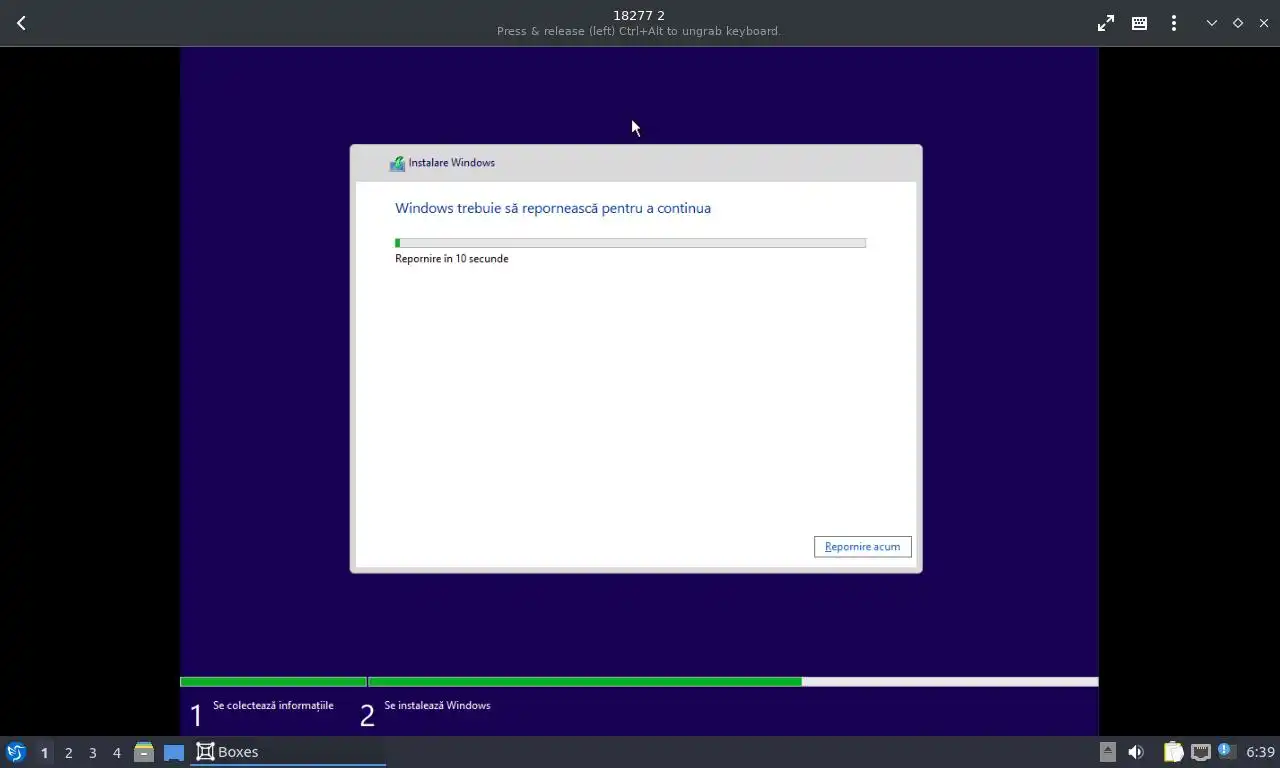Switch to virtual desktop 1
The height and width of the screenshot is (768, 1280).
(x=44, y=753)
